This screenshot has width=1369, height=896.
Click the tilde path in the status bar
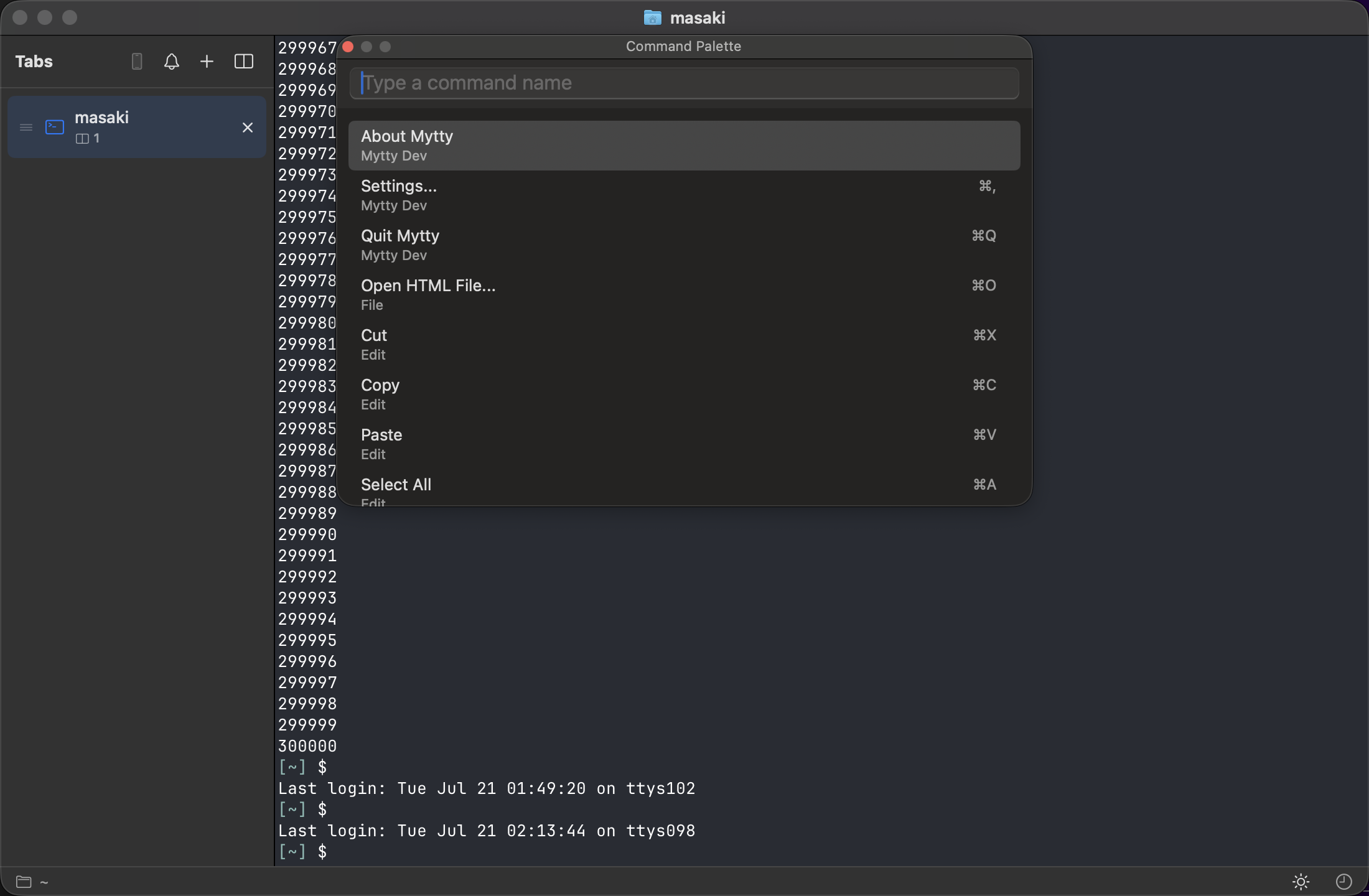point(44,882)
